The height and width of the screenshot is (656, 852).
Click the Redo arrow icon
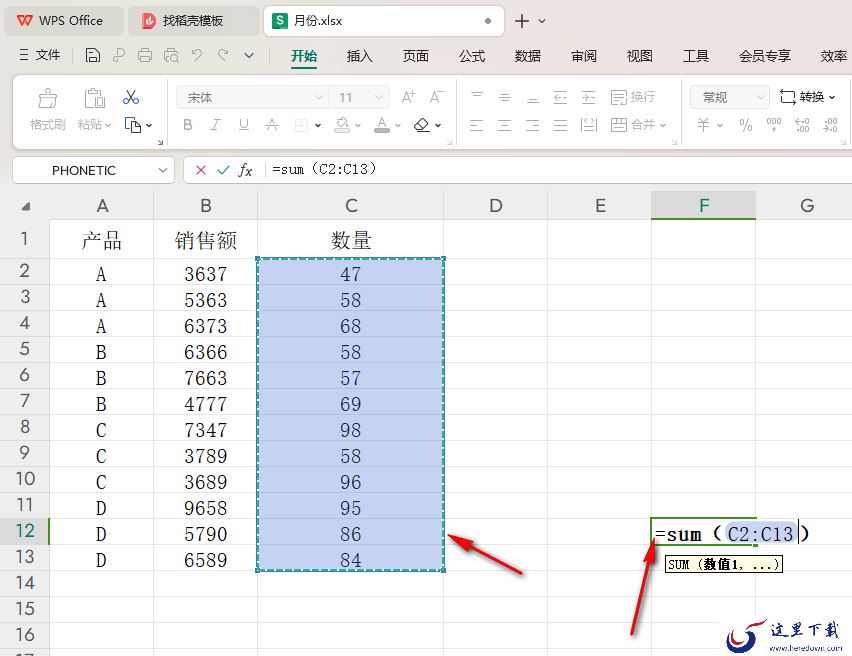click(x=223, y=54)
